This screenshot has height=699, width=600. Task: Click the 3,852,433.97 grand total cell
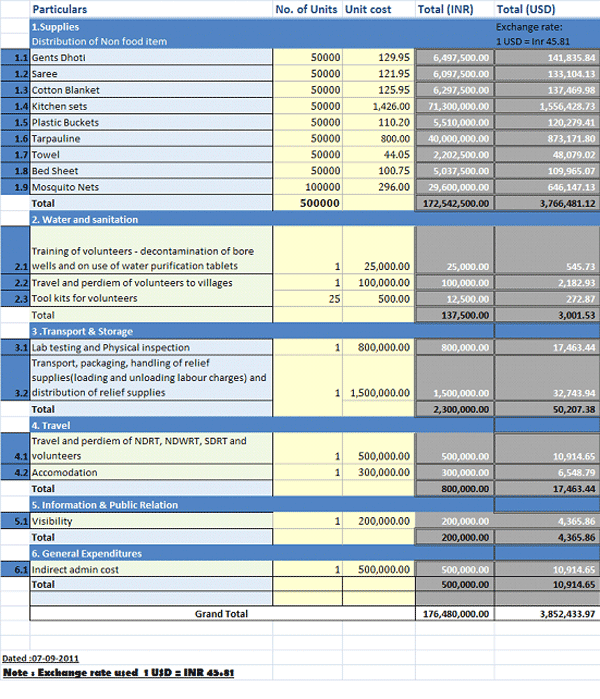547,614
